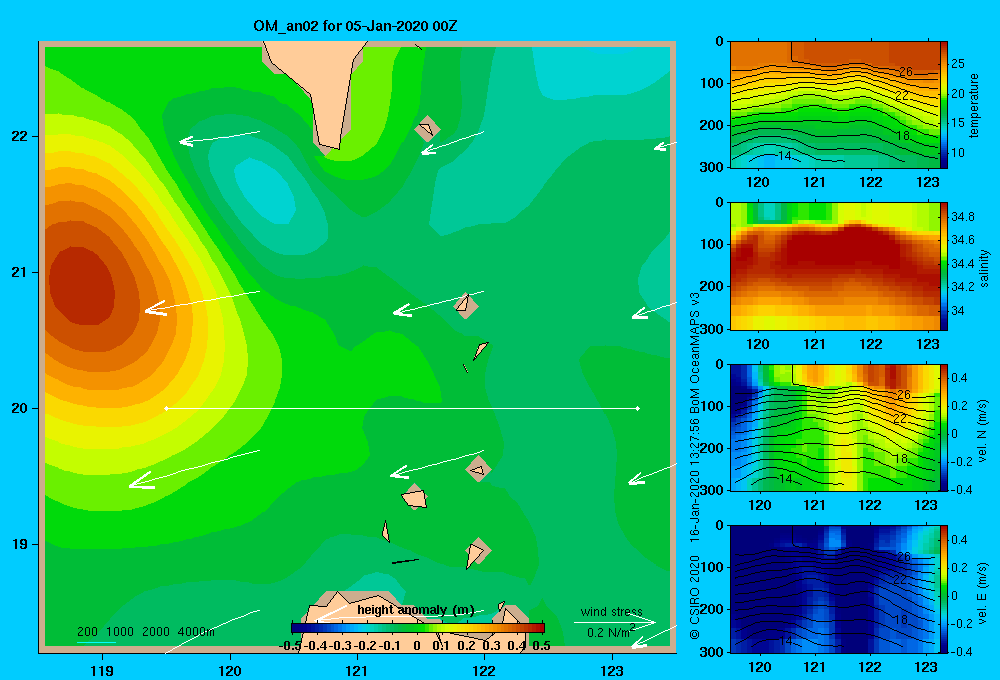
Task: Click latitude label "21" on main map
Action: click(19, 272)
